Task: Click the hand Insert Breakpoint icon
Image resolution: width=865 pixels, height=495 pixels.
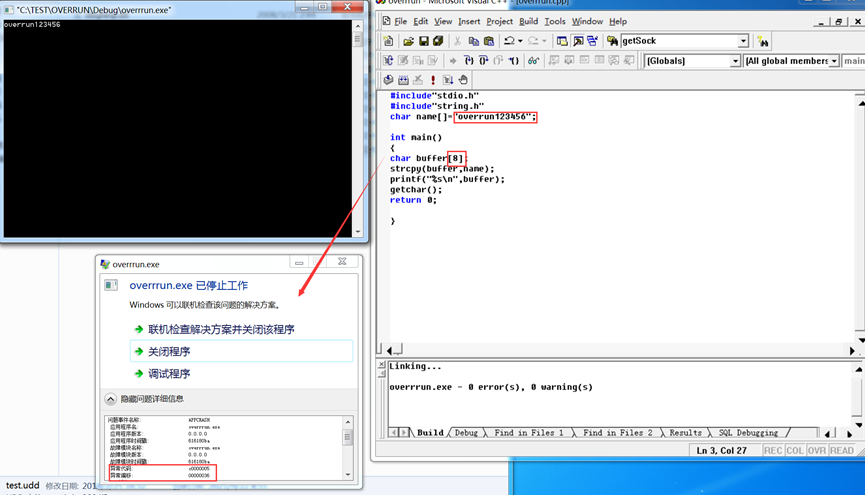Action: point(463,80)
